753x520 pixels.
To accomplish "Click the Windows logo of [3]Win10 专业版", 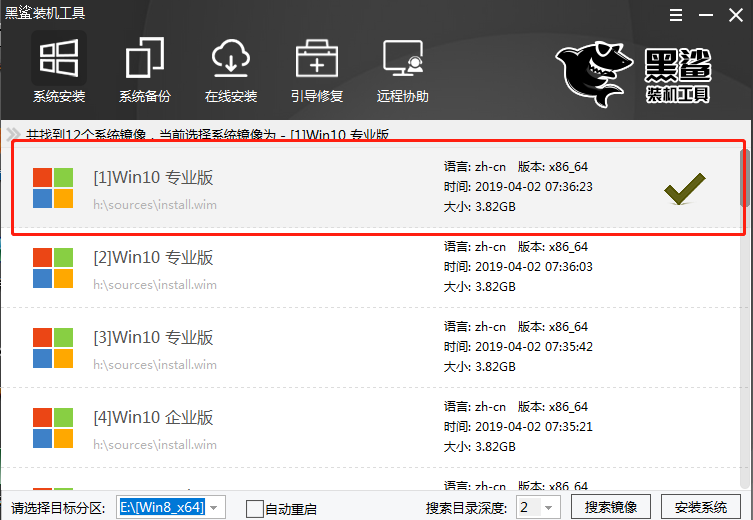I will click(x=53, y=348).
